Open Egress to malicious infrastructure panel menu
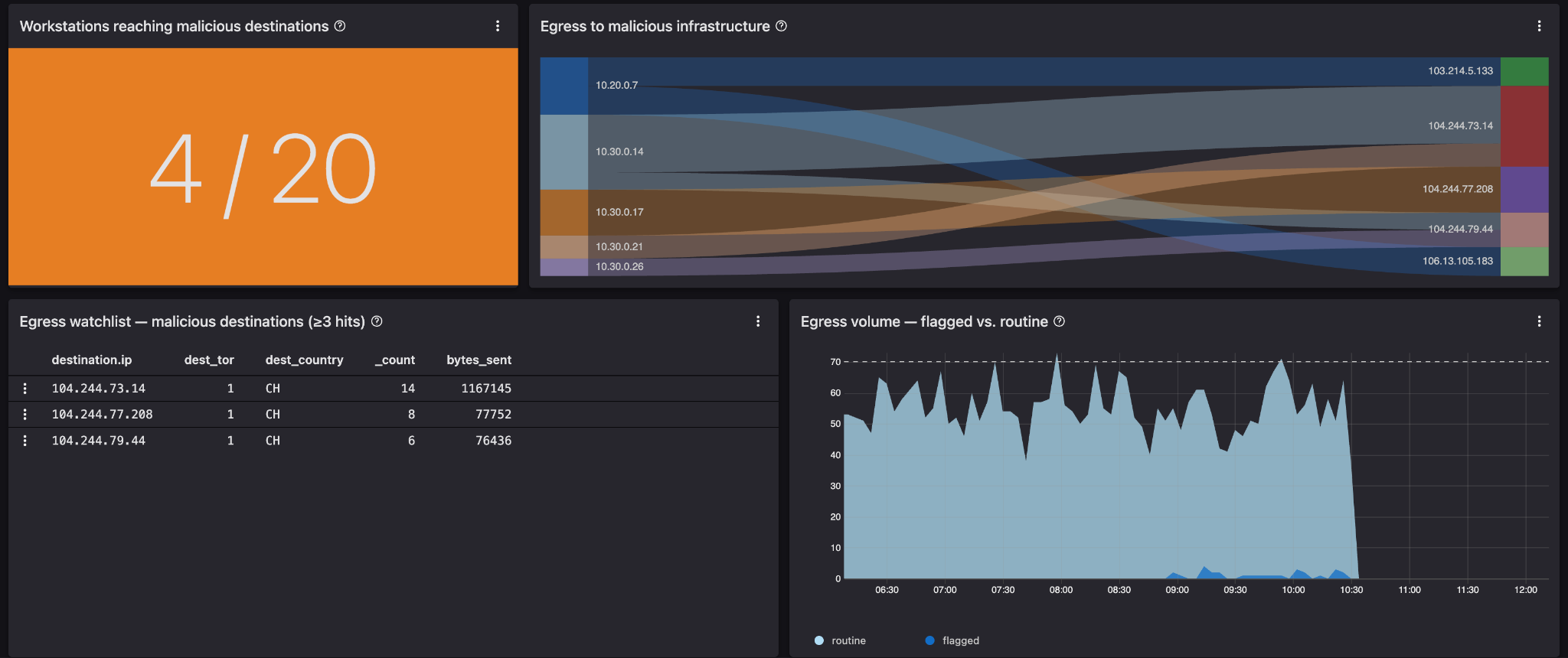Screen dimensions: 1568x658 point(1539,26)
